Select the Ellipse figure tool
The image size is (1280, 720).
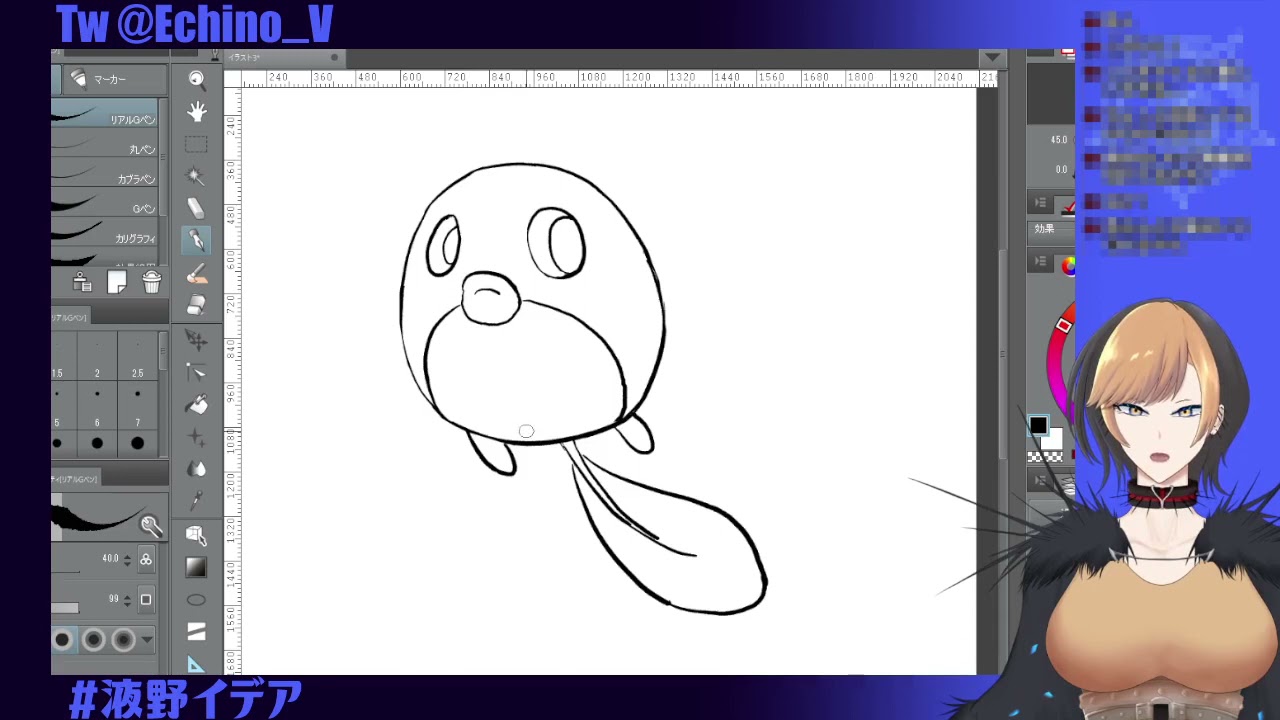pyautogui.click(x=196, y=600)
